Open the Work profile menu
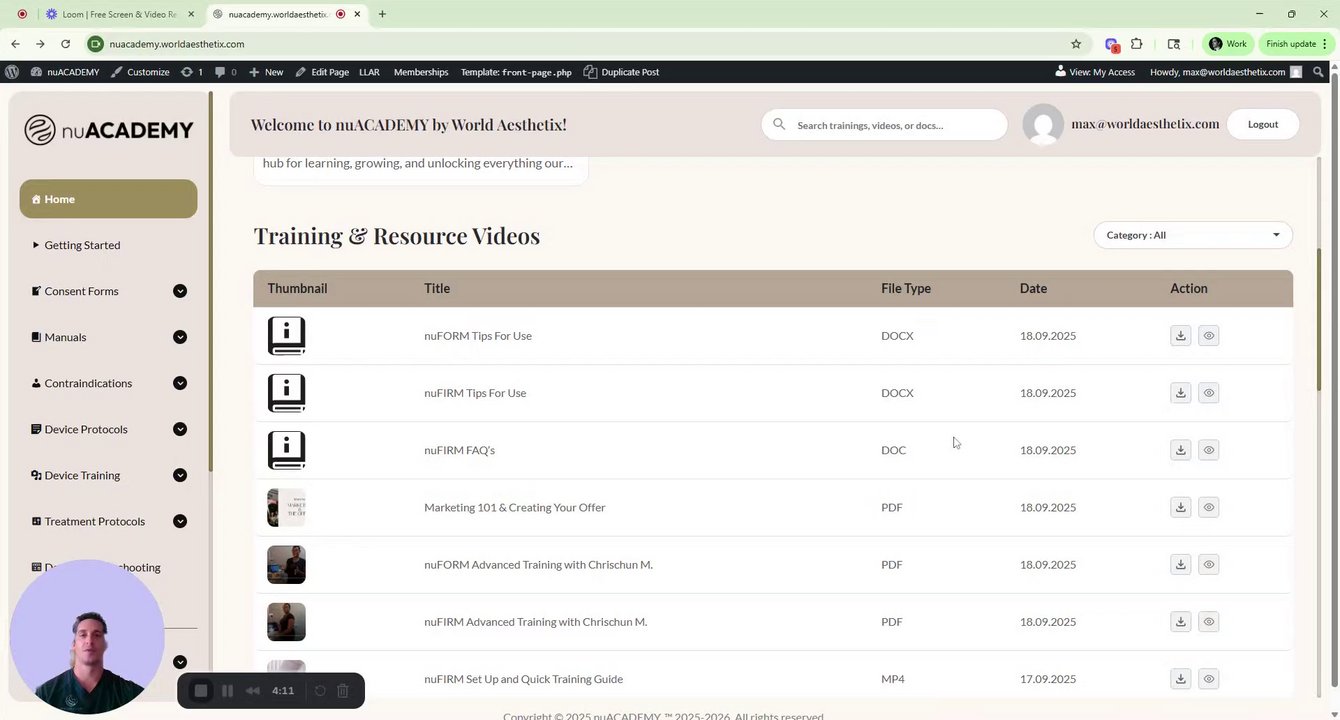The height and width of the screenshot is (720, 1340). [x=1228, y=44]
